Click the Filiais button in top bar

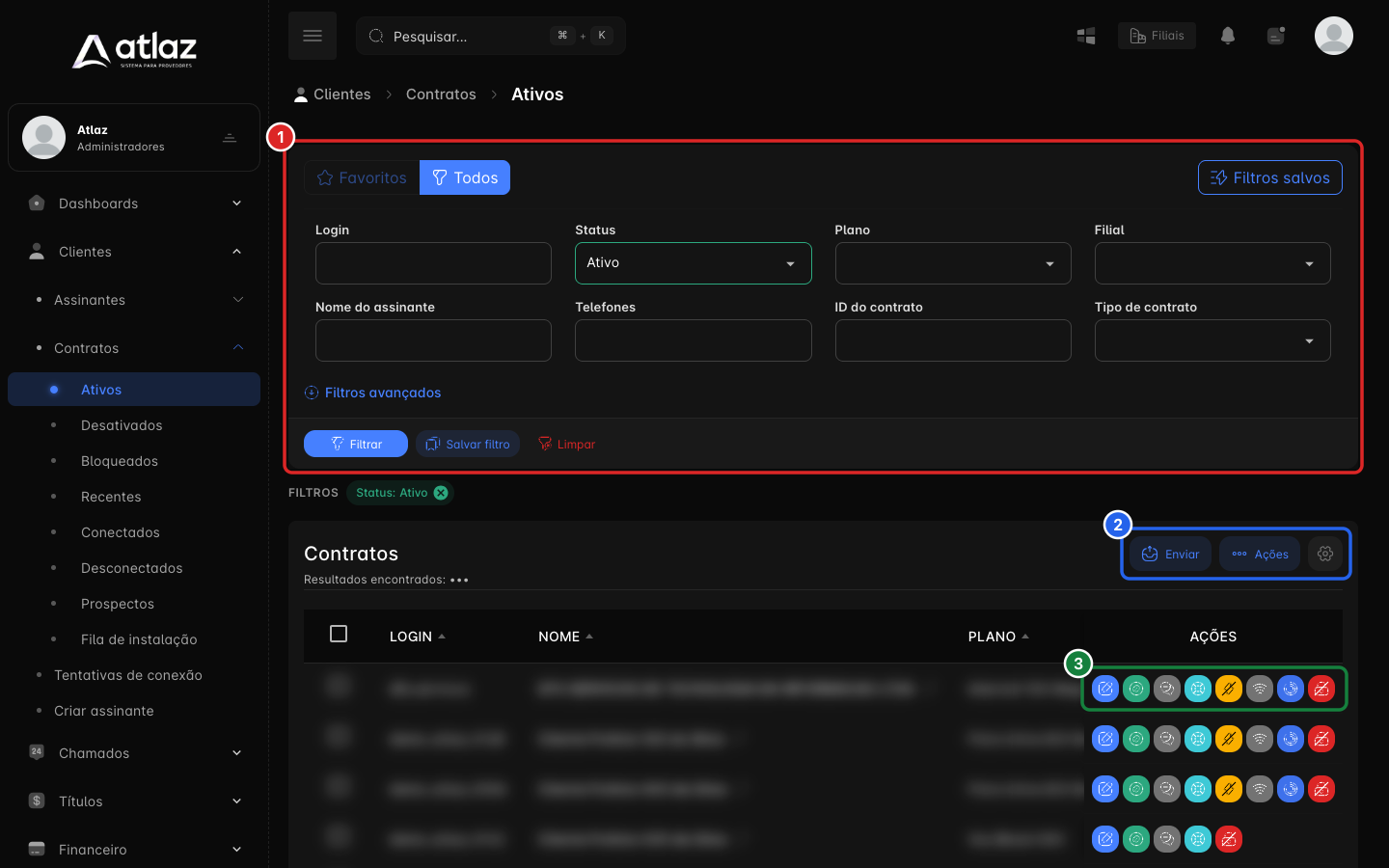click(1157, 36)
